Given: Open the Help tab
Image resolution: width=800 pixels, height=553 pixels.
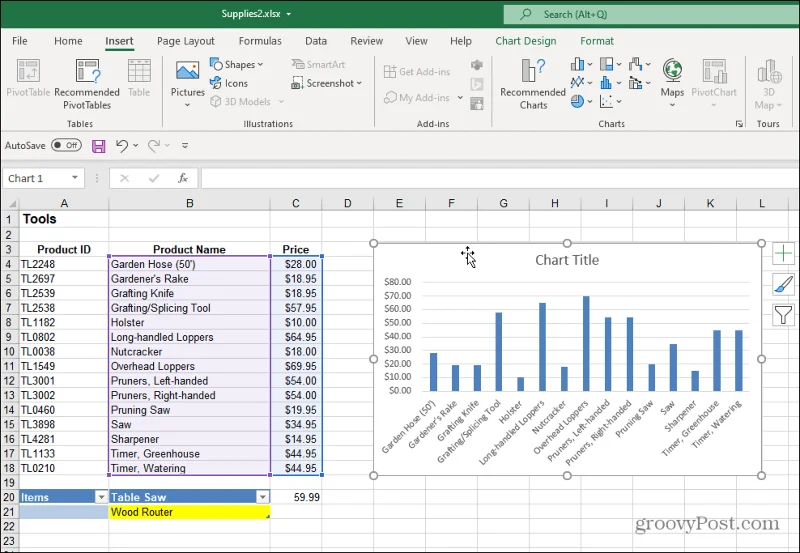Looking at the screenshot, I should (461, 41).
